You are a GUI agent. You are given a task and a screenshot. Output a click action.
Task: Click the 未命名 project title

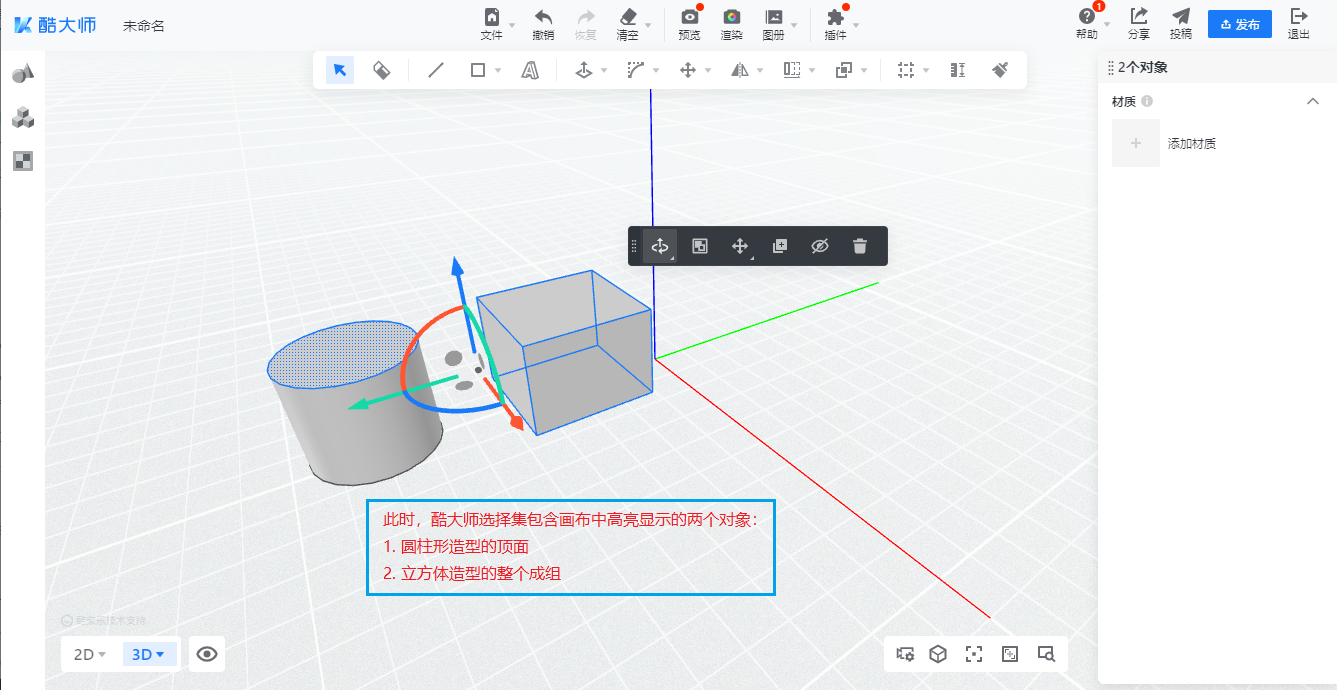[x=143, y=26]
